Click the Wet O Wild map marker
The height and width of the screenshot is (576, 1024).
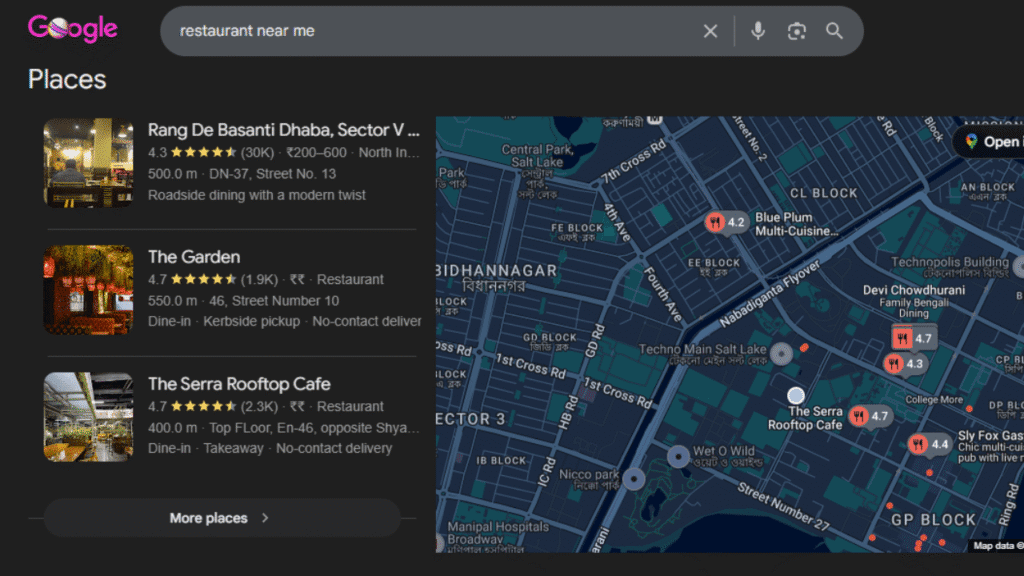pos(679,456)
